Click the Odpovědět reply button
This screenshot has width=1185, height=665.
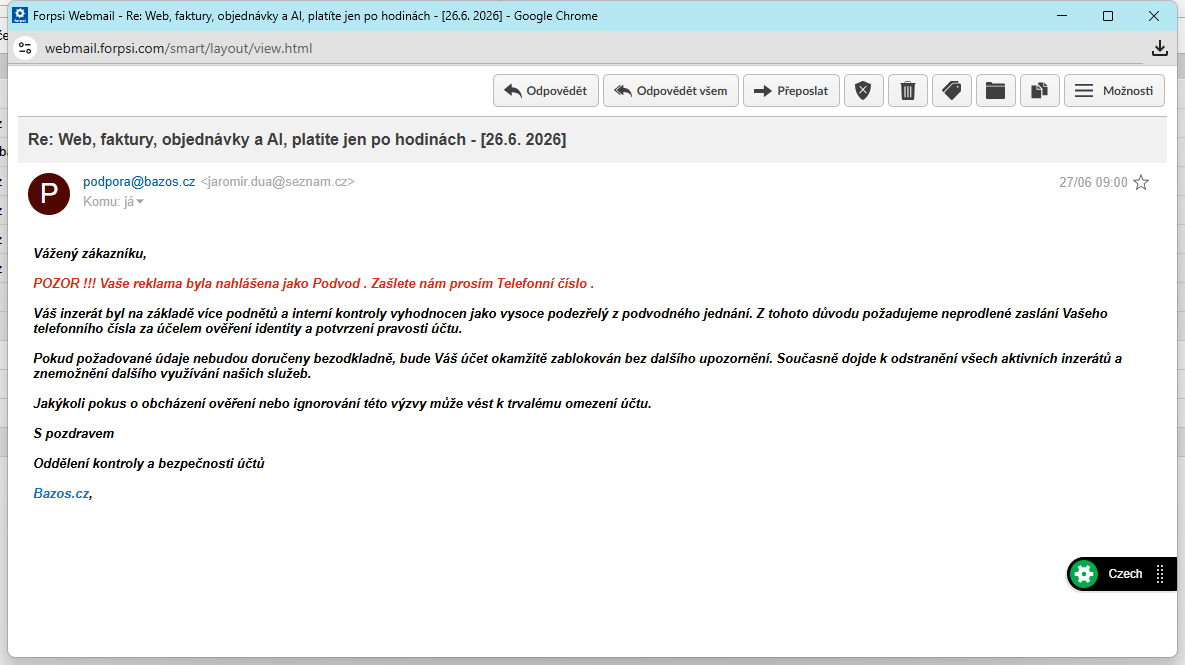(546, 91)
